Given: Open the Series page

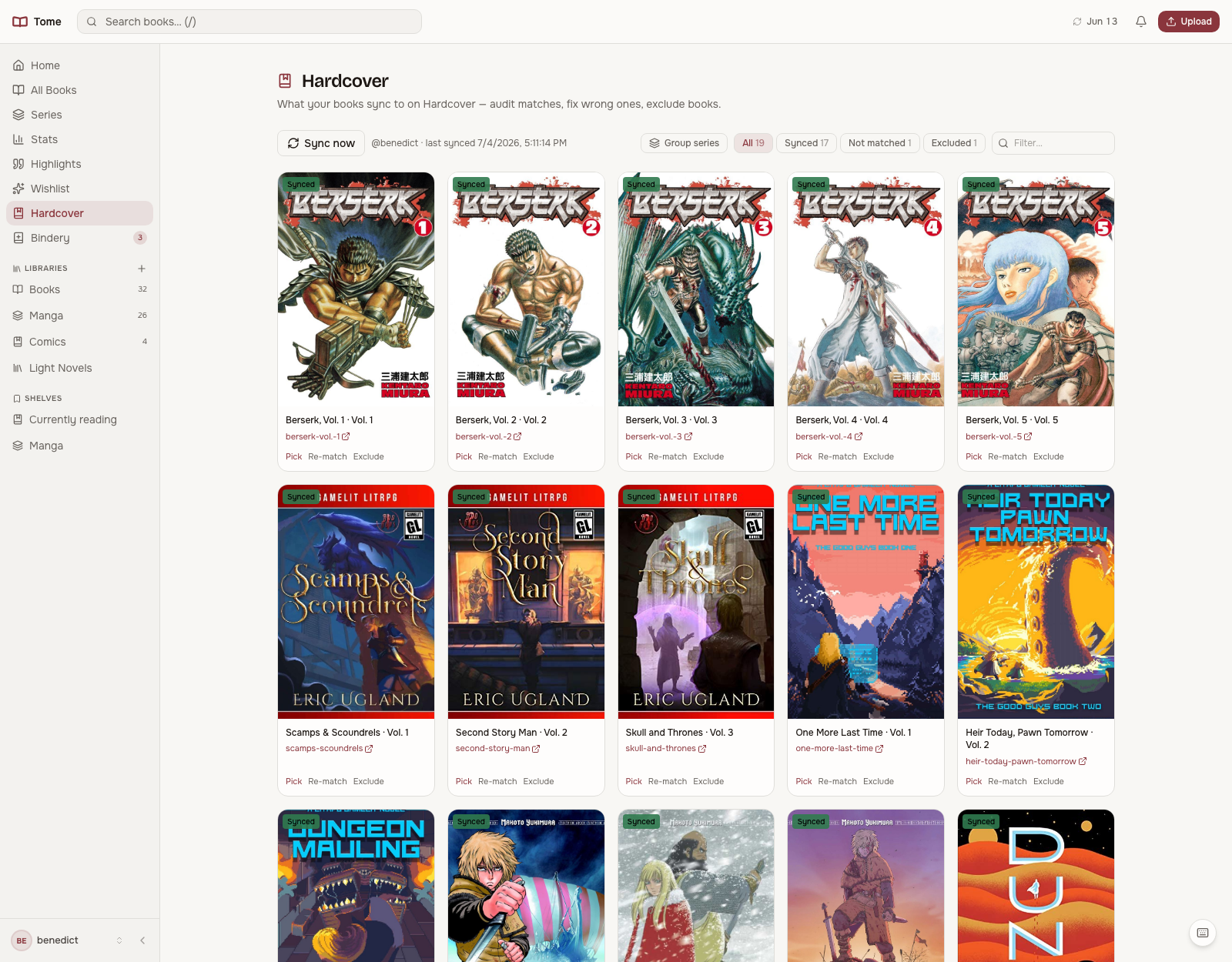Looking at the screenshot, I should (x=80, y=115).
